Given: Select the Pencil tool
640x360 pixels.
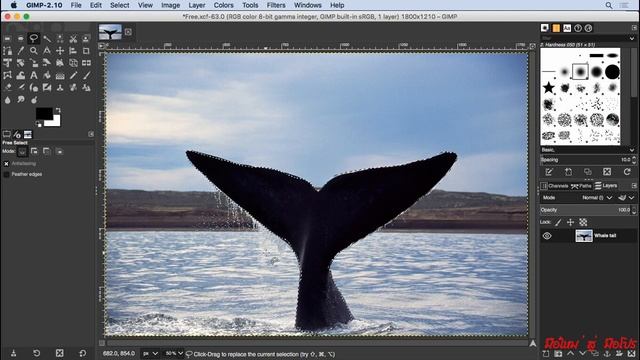Looking at the screenshot, I should pyautogui.click(x=73, y=76).
